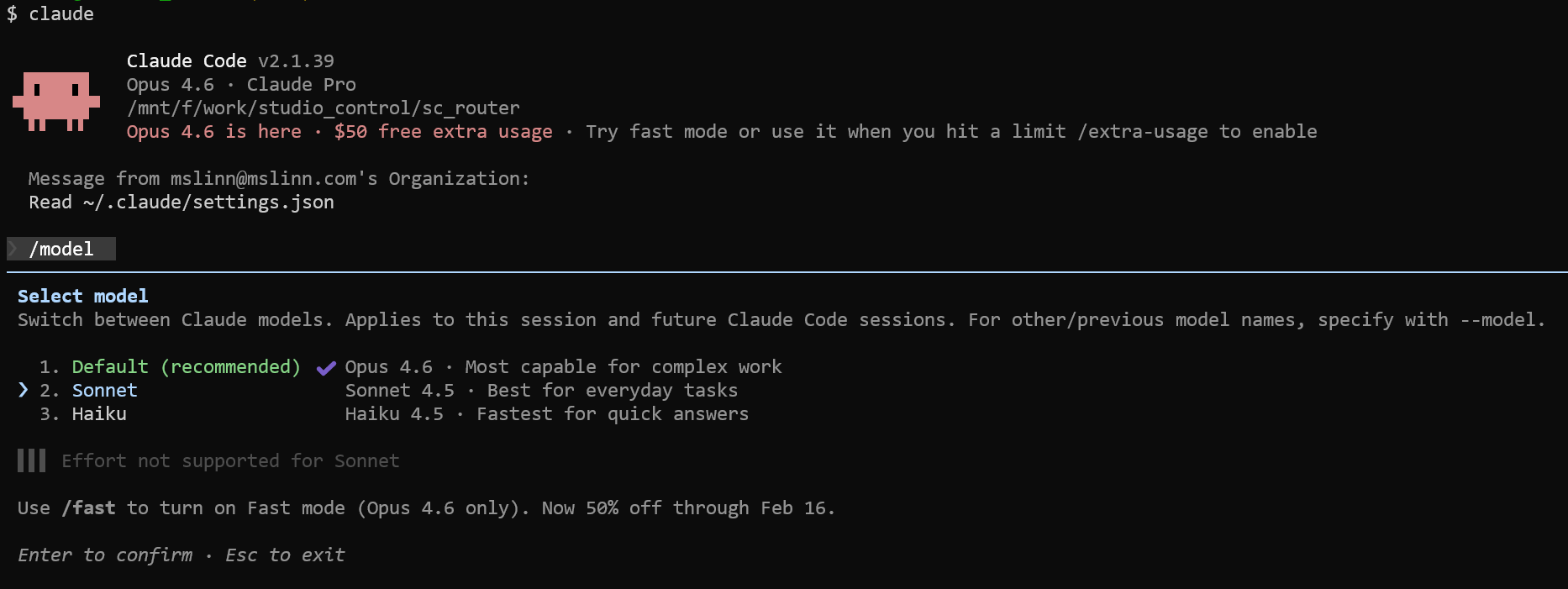Click the "Esc to exit" hint
This screenshot has height=589, width=1568.
pos(285,555)
